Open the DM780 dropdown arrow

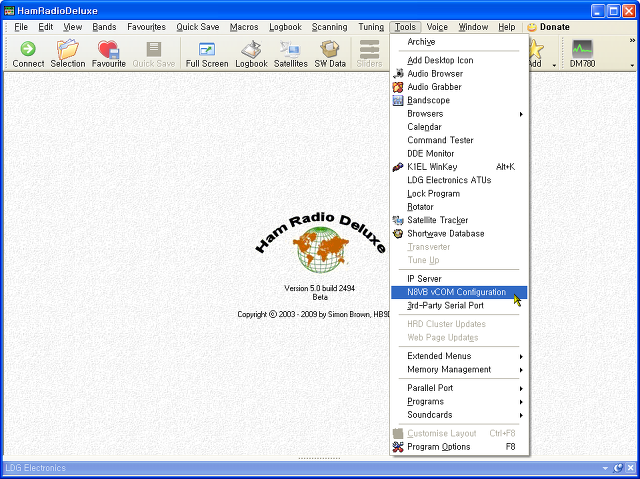632,65
